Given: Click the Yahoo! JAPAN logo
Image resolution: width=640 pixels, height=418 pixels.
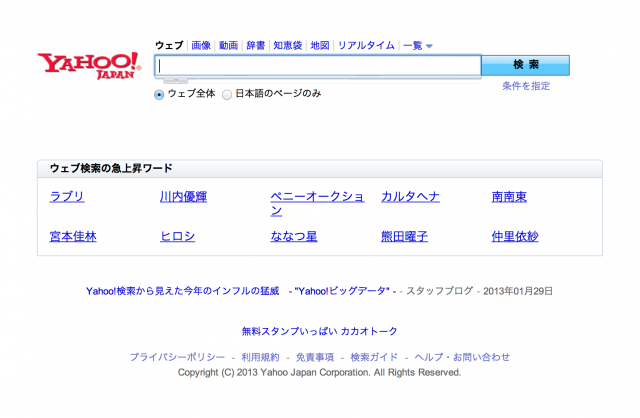Looking at the screenshot, I should point(89,65).
